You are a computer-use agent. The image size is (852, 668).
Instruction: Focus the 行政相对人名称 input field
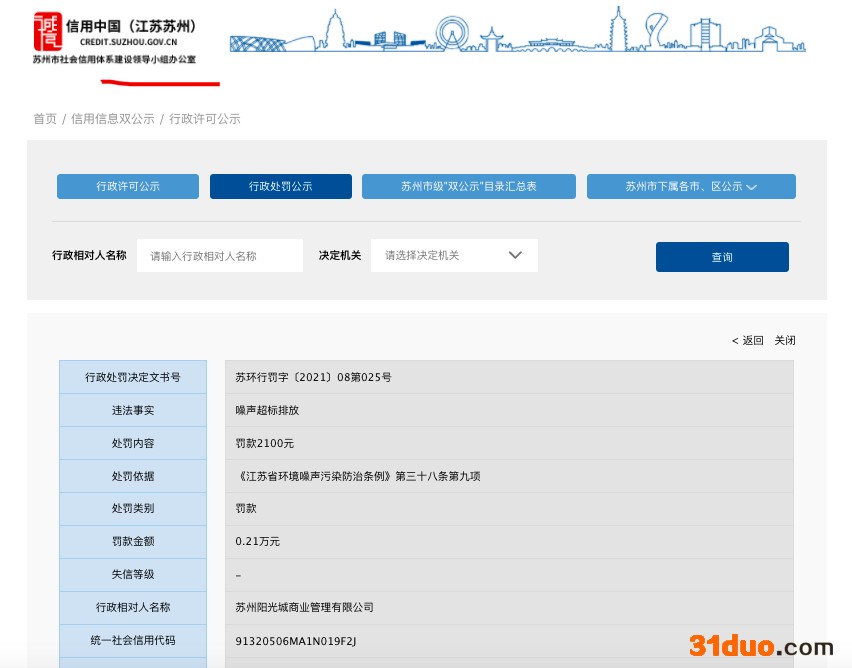(x=219, y=256)
